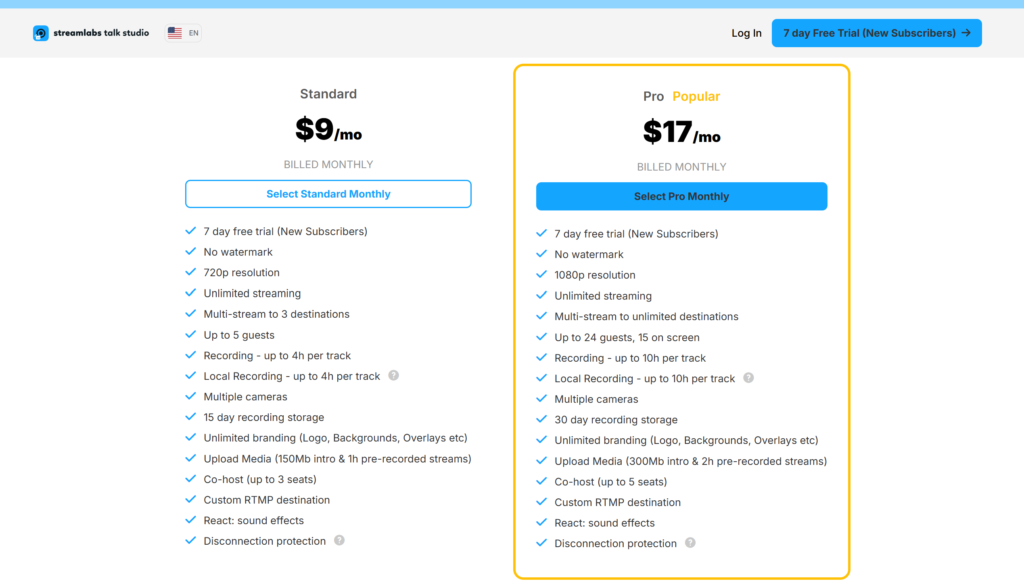
Task: Open the EN language dropdown
Action: 183,31
